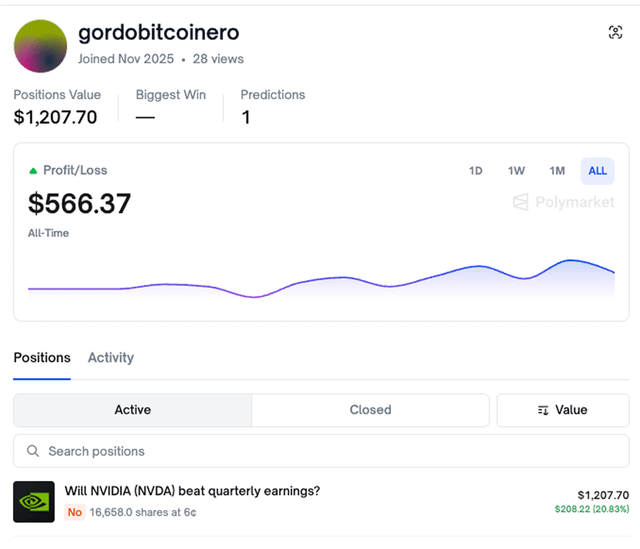Click the magnifier icon in the search box
Image resolution: width=640 pixels, height=549 pixels.
pos(34,451)
